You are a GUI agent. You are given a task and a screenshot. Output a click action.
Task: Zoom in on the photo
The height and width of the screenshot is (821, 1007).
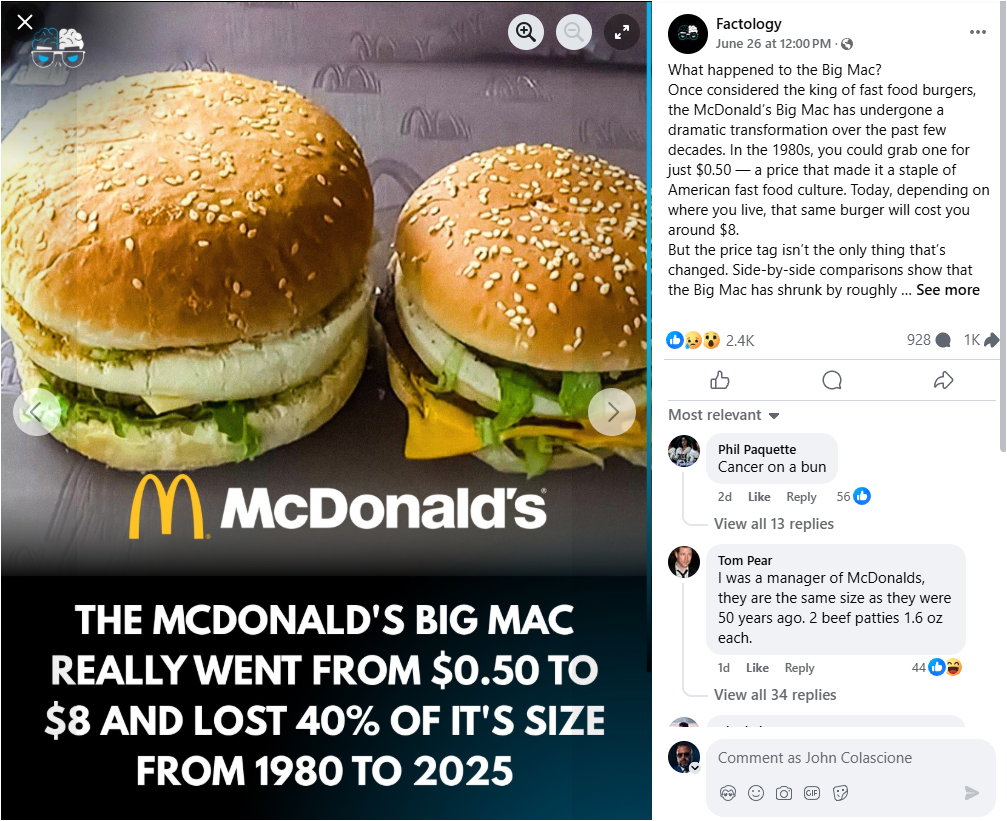(526, 31)
